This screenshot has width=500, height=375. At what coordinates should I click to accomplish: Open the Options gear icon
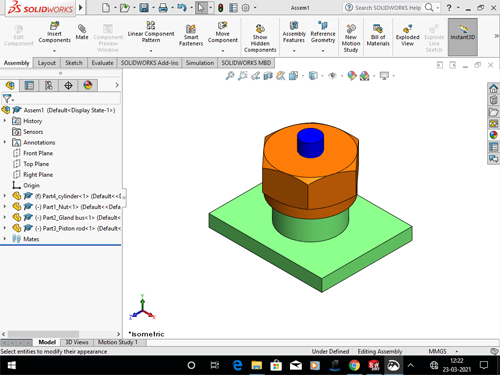tap(245, 7)
